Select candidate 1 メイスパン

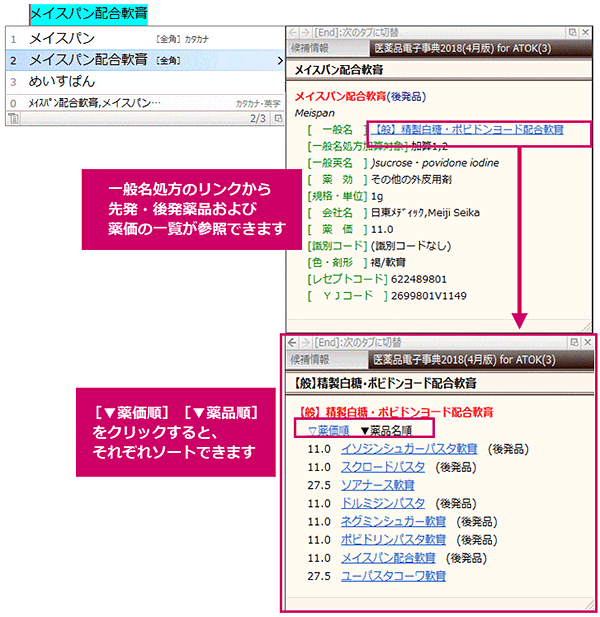(x=145, y=39)
